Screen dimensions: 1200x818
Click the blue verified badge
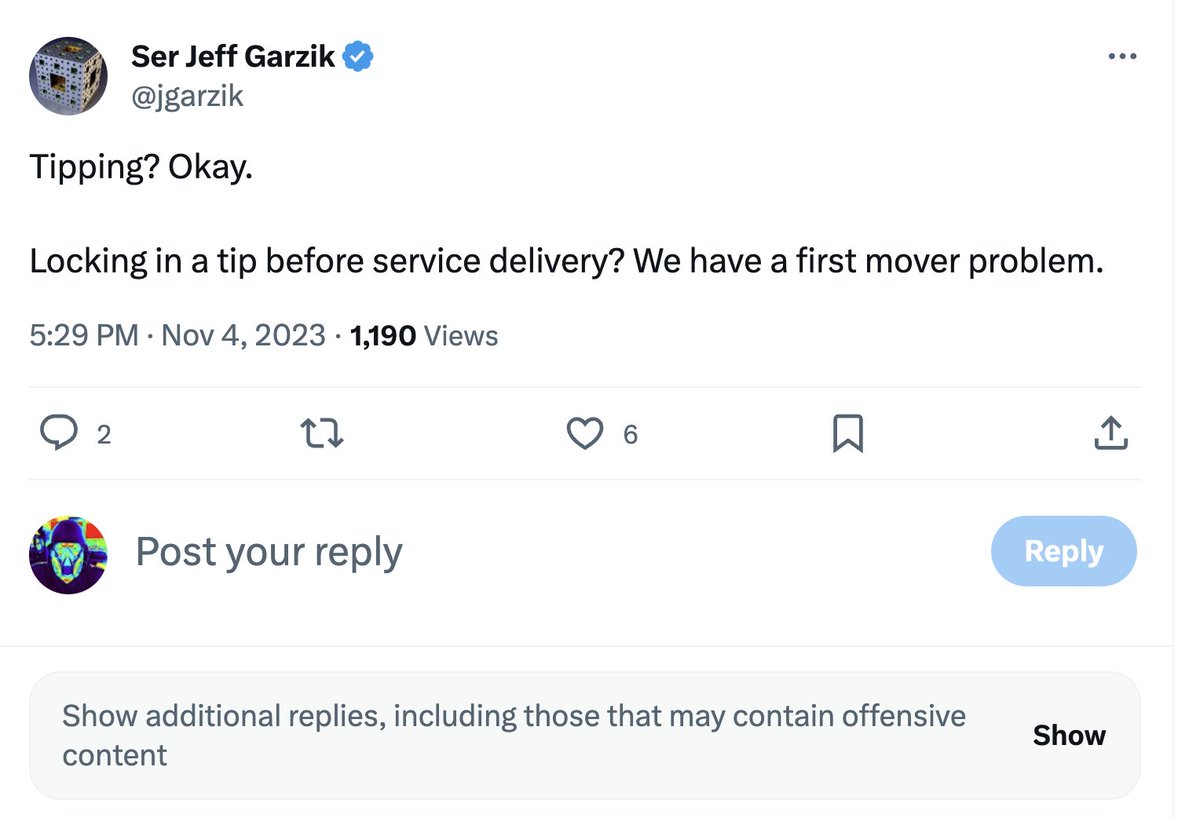(x=358, y=57)
